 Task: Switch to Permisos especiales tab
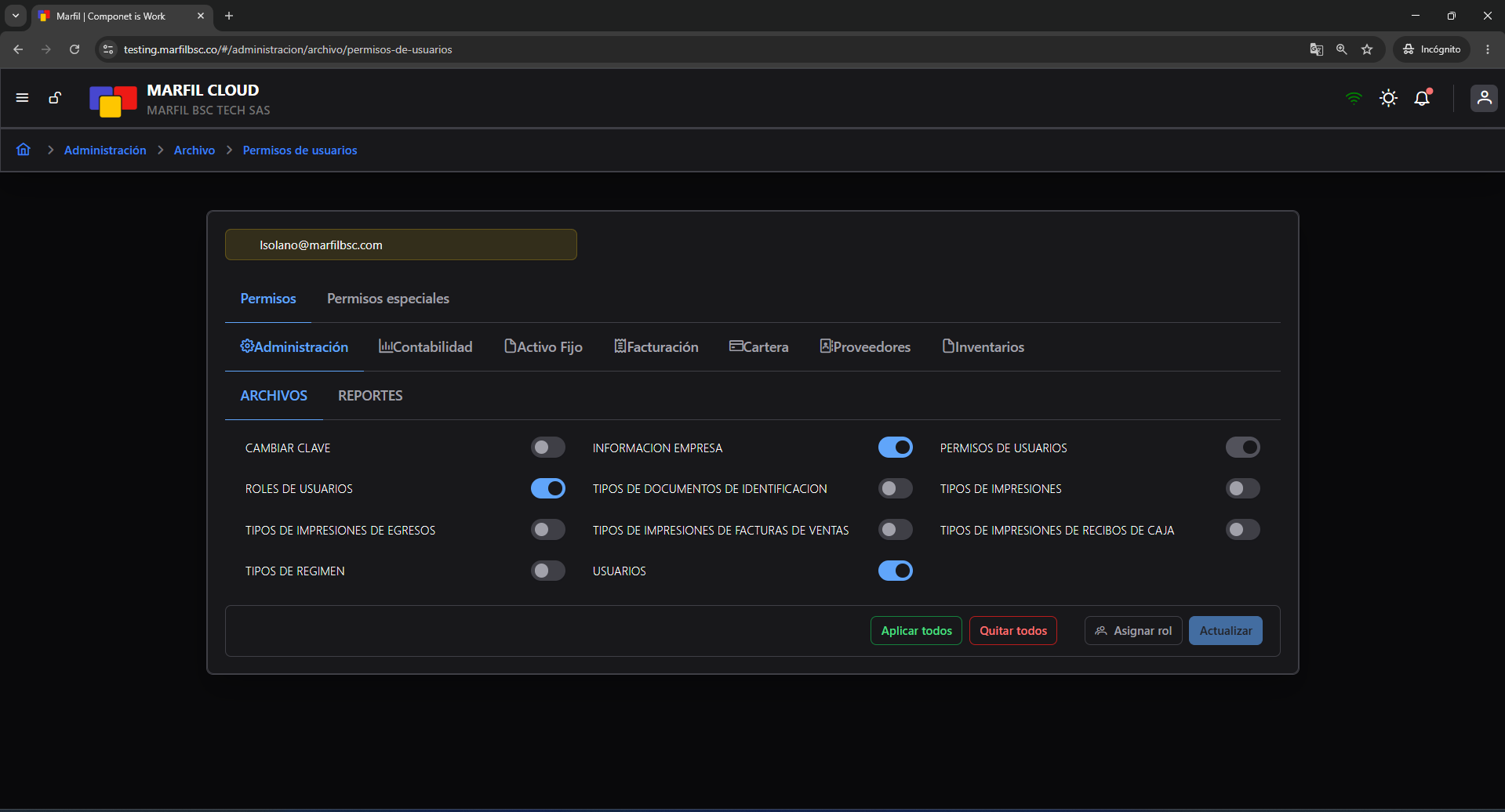388,299
